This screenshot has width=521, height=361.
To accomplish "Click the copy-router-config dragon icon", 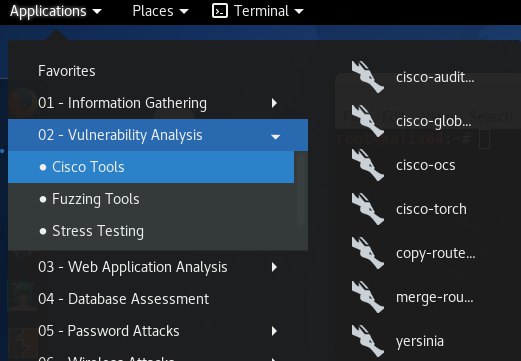I will [x=368, y=253].
